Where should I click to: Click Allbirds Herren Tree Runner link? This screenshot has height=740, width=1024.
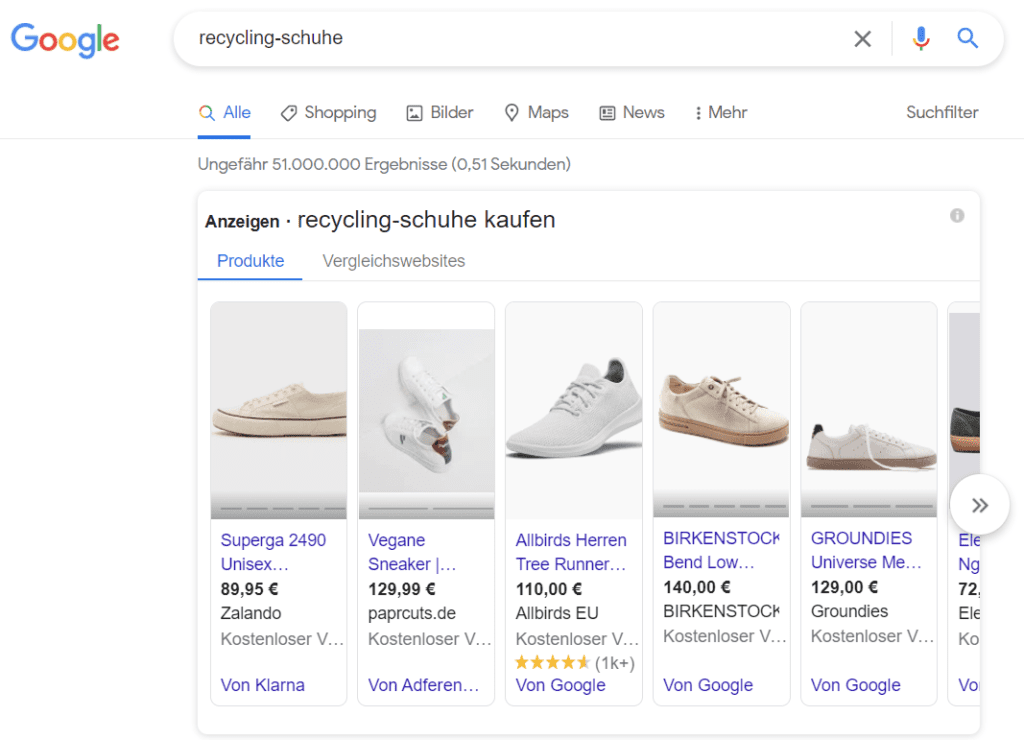point(571,552)
